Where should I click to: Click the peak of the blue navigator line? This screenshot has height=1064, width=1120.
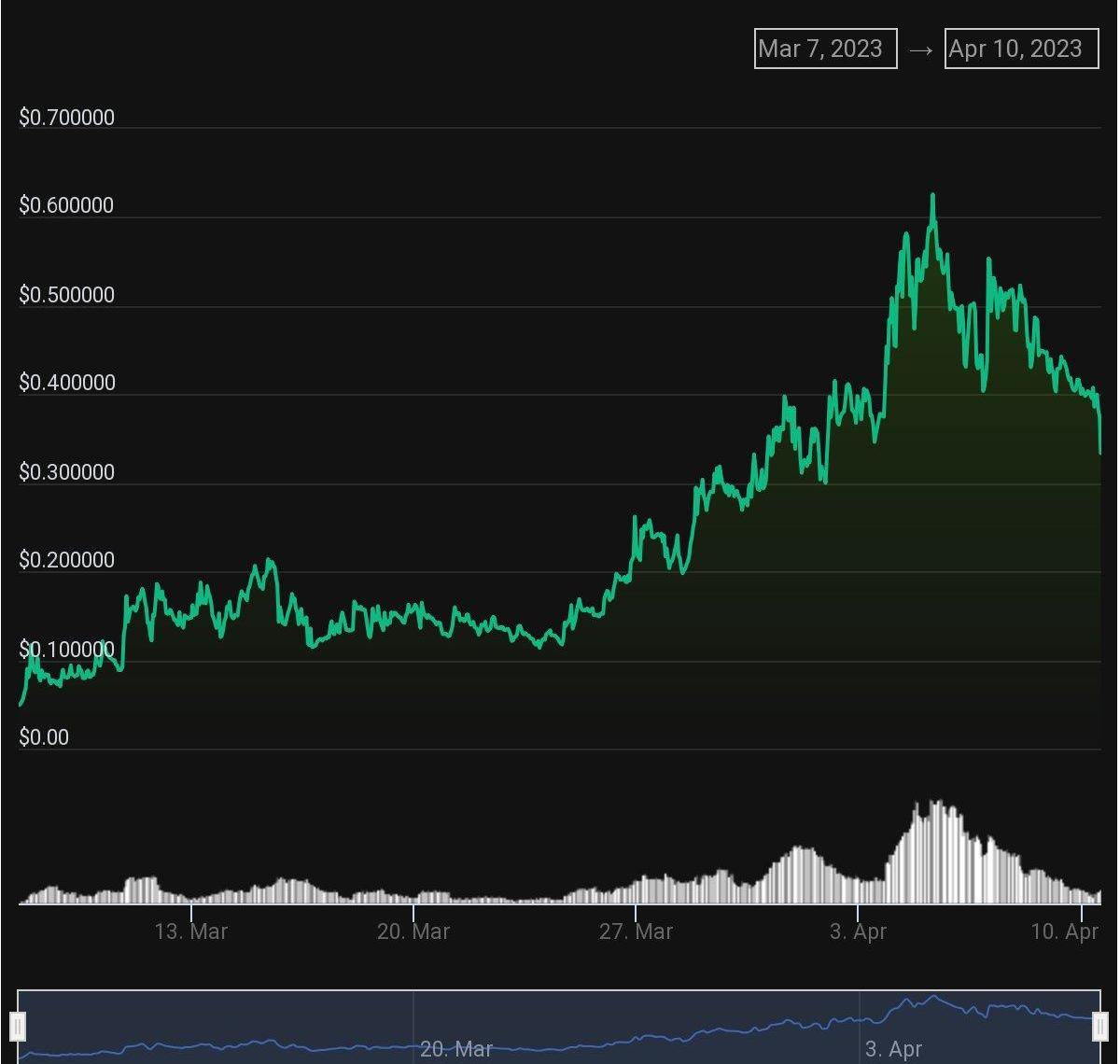click(931, 996)
